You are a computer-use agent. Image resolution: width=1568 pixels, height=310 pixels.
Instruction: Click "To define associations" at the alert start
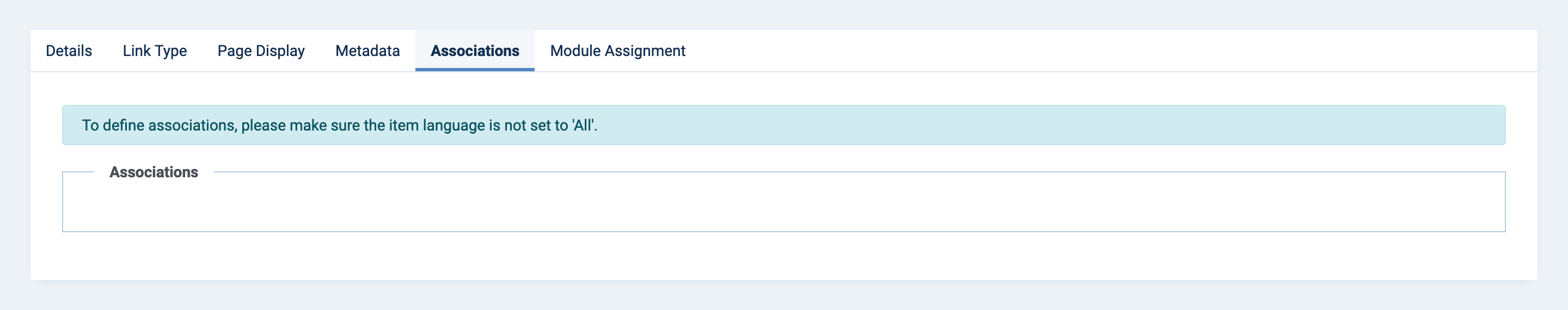coord(159,126)
